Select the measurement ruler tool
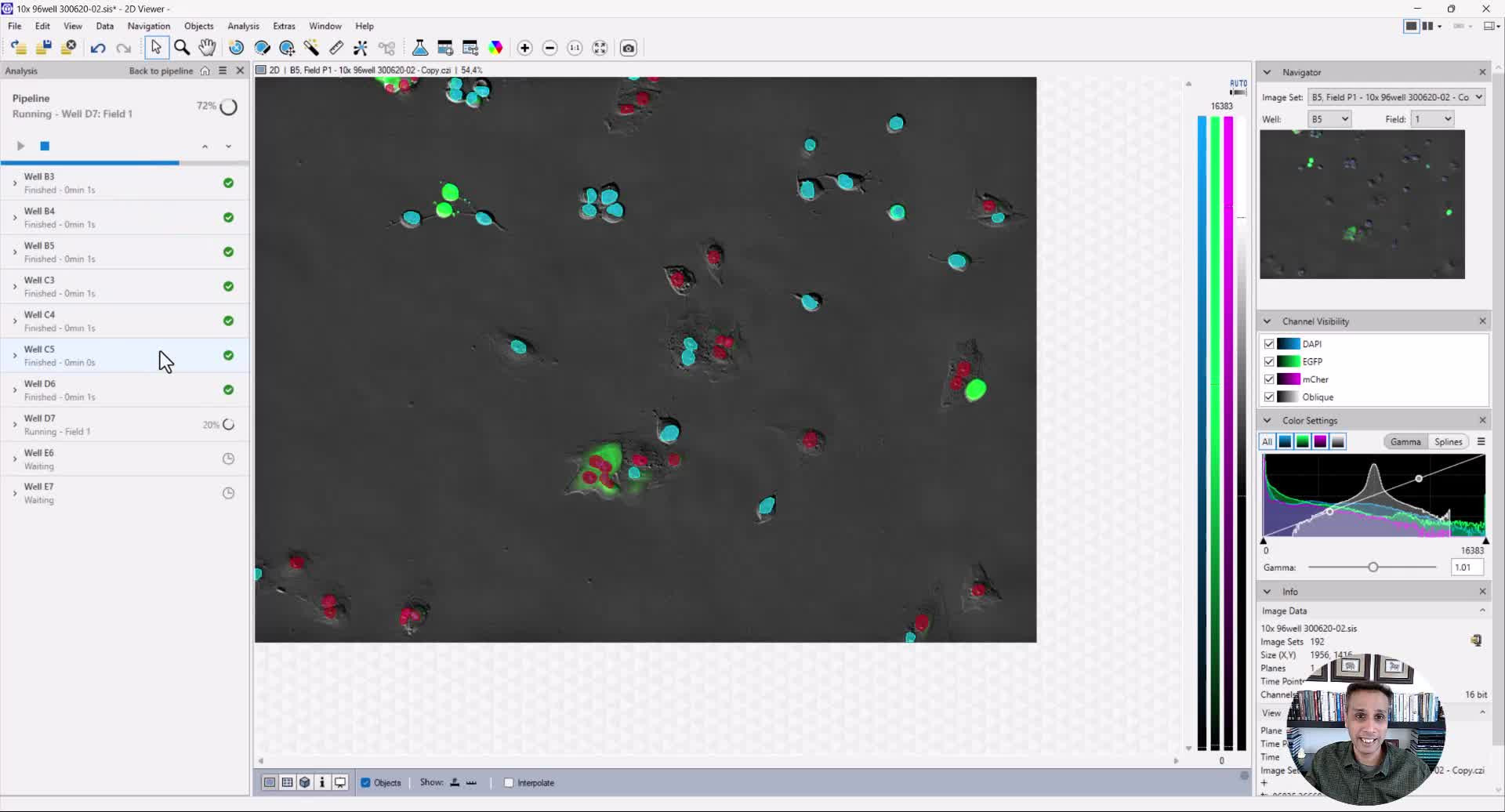 335,48
